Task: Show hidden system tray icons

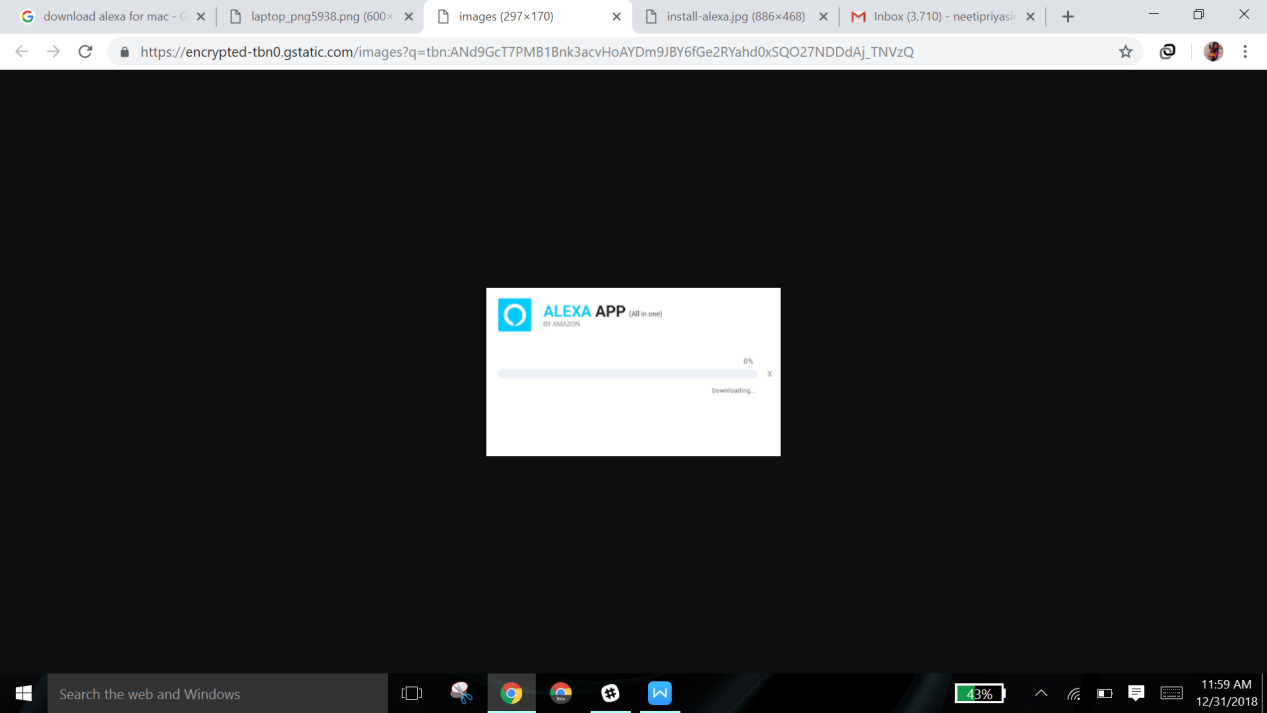Action: coord(1041,693)
